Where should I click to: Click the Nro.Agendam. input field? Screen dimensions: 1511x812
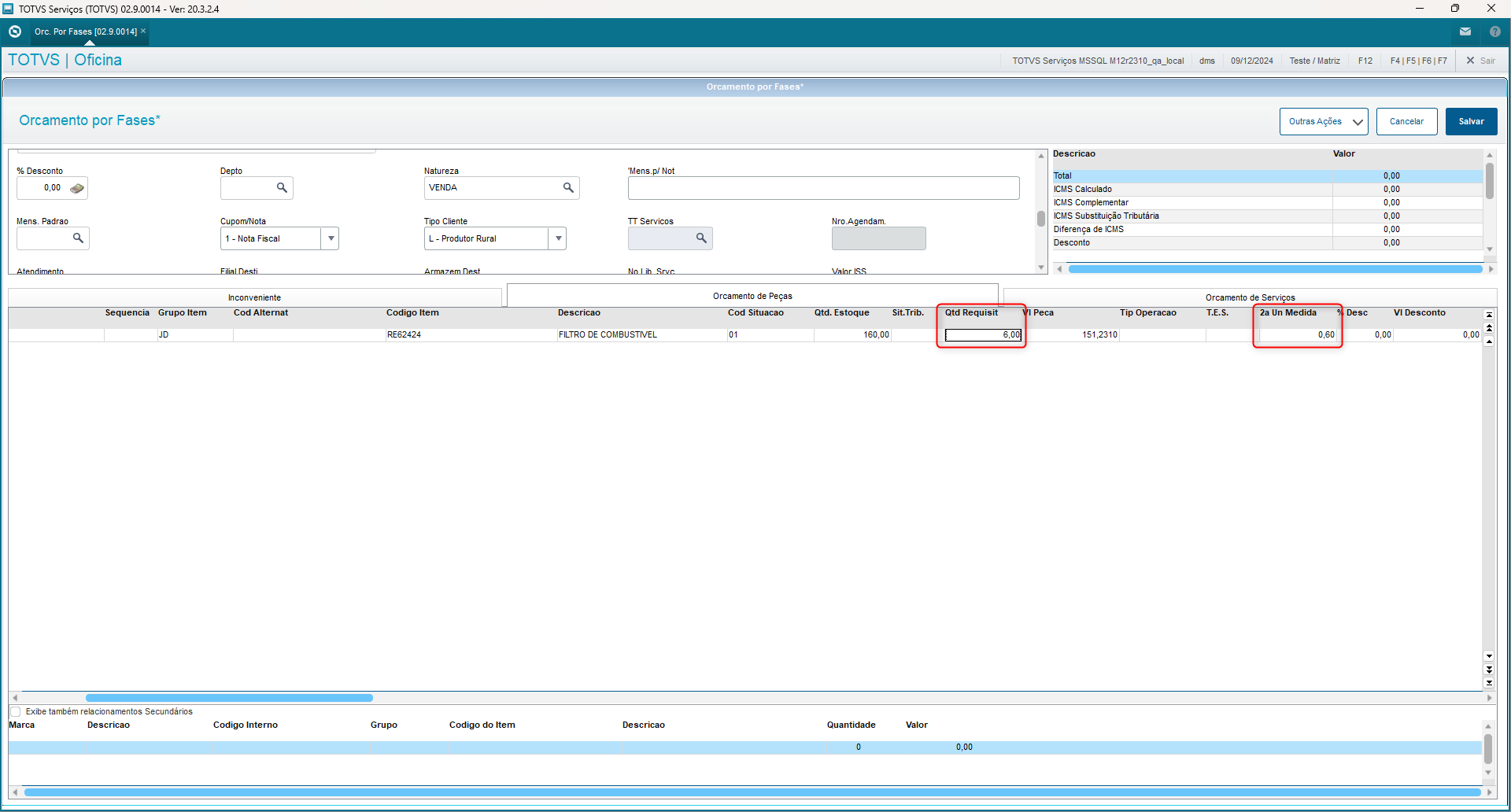click(878, 238)
